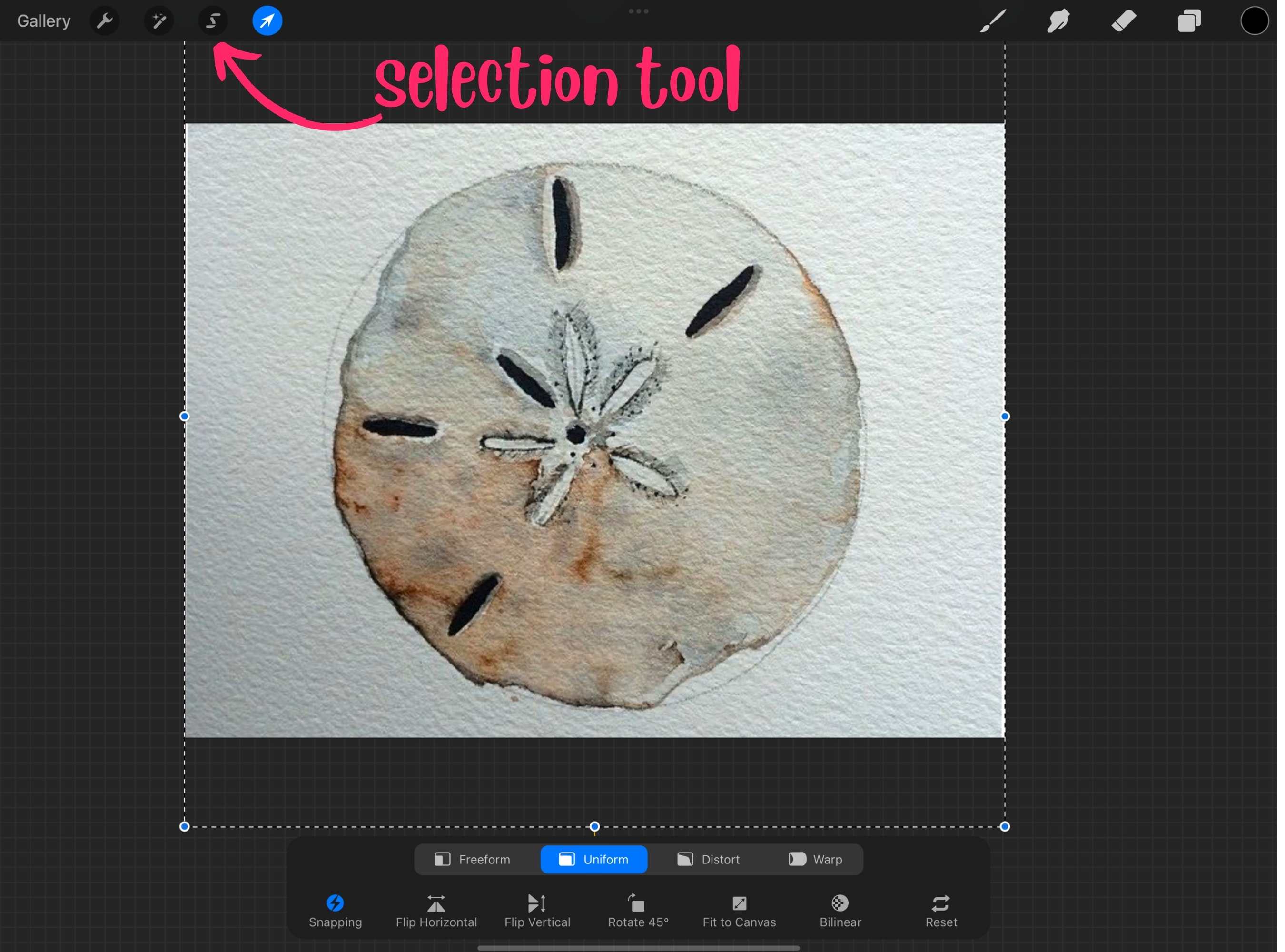
Task: Activate the Selection S-shaped tool
Action: [x=213, y=21]
